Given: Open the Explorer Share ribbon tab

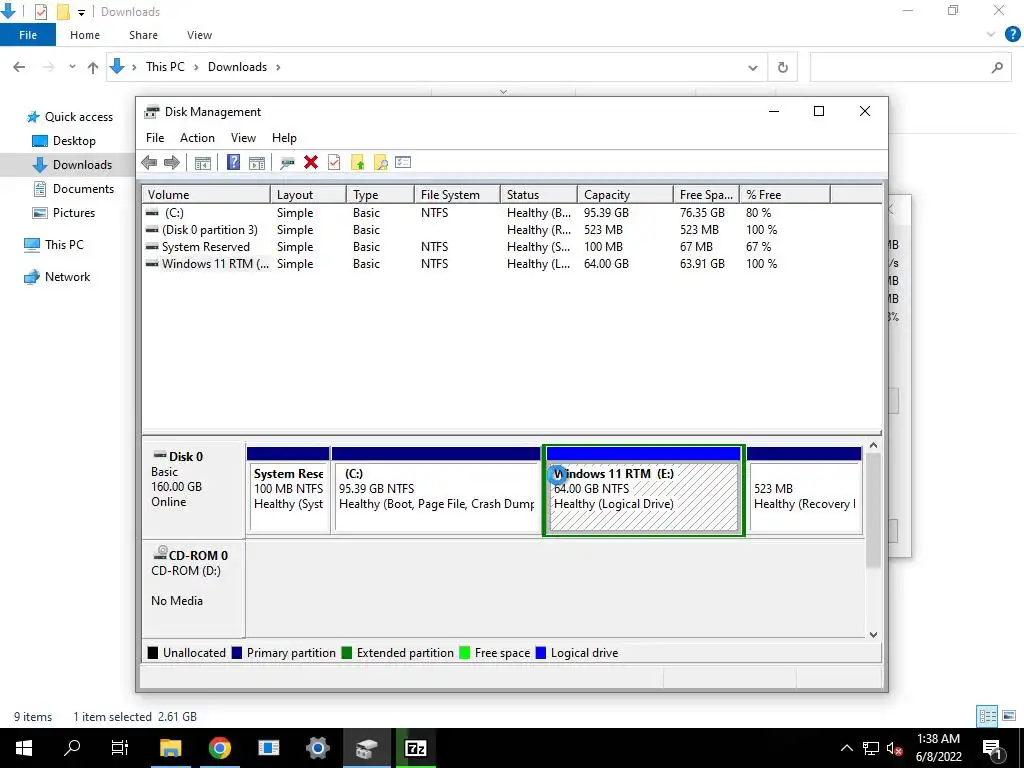Looking at the screenshot, I should (143, 35).
